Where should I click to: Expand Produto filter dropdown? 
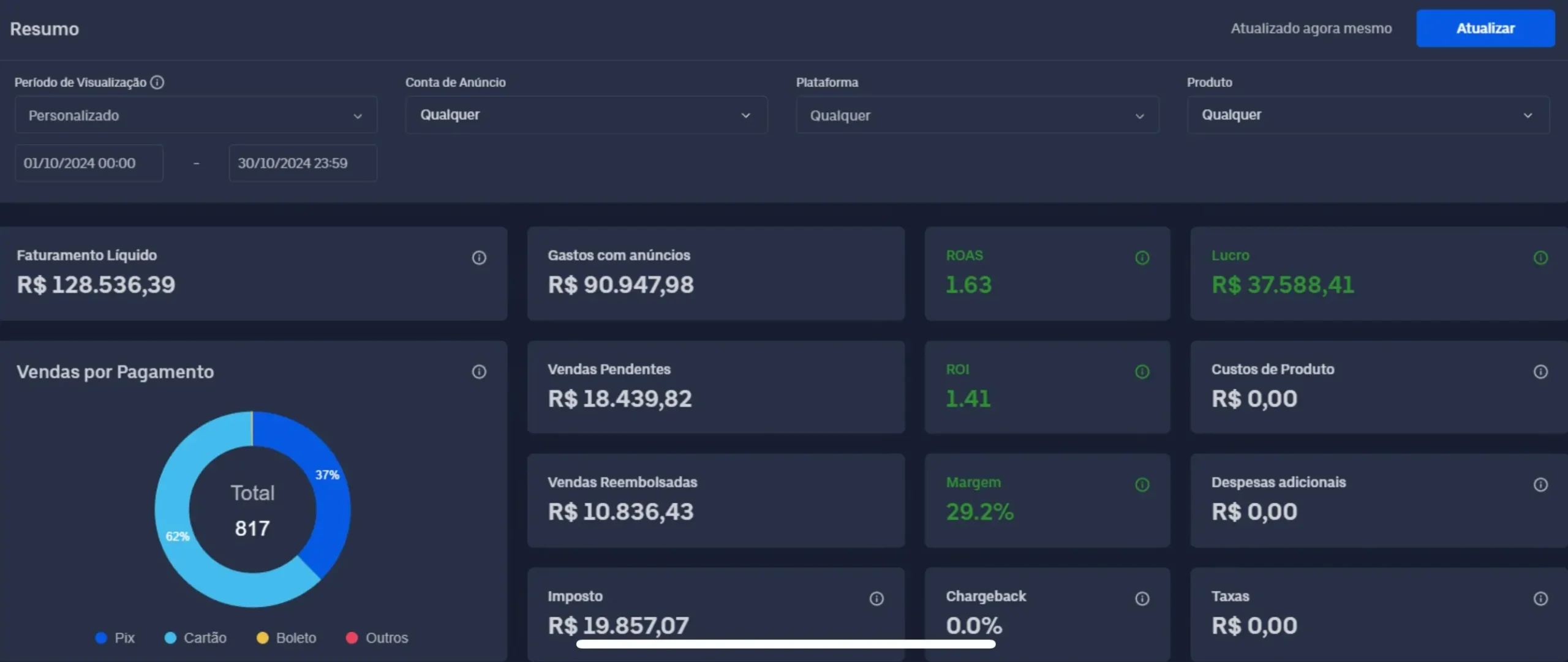(1368, 115)
